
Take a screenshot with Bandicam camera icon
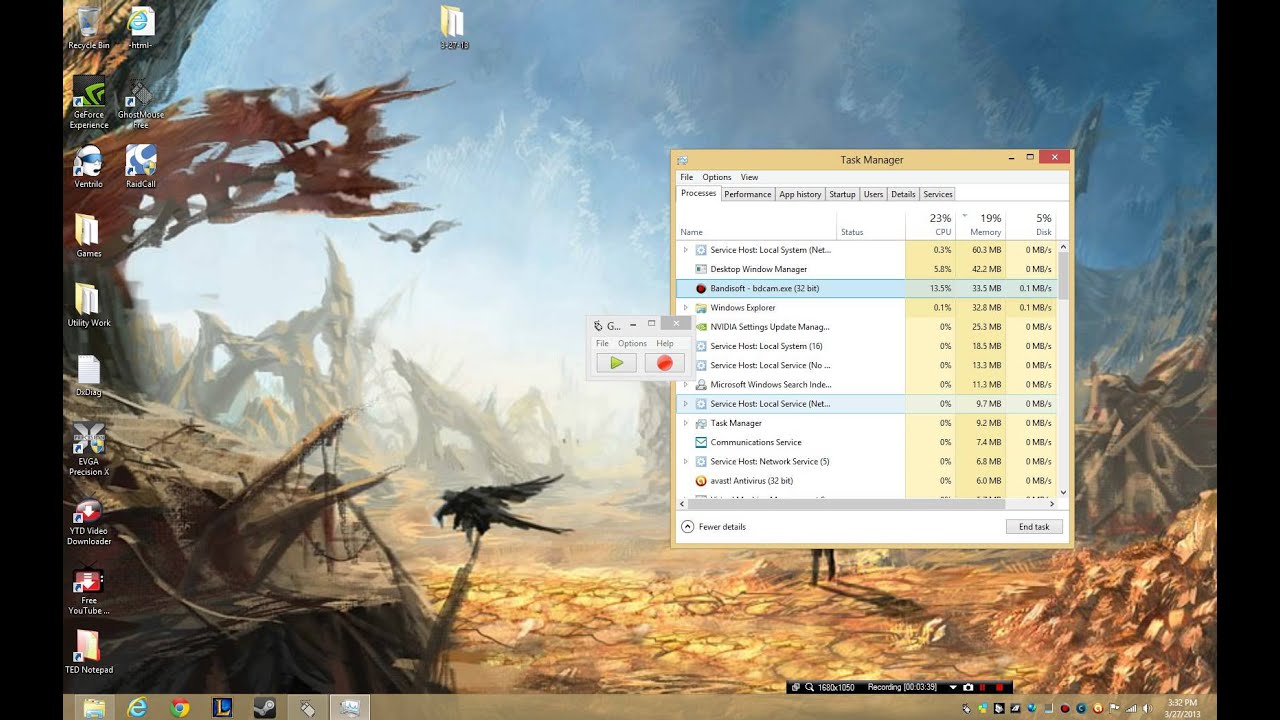967,688
